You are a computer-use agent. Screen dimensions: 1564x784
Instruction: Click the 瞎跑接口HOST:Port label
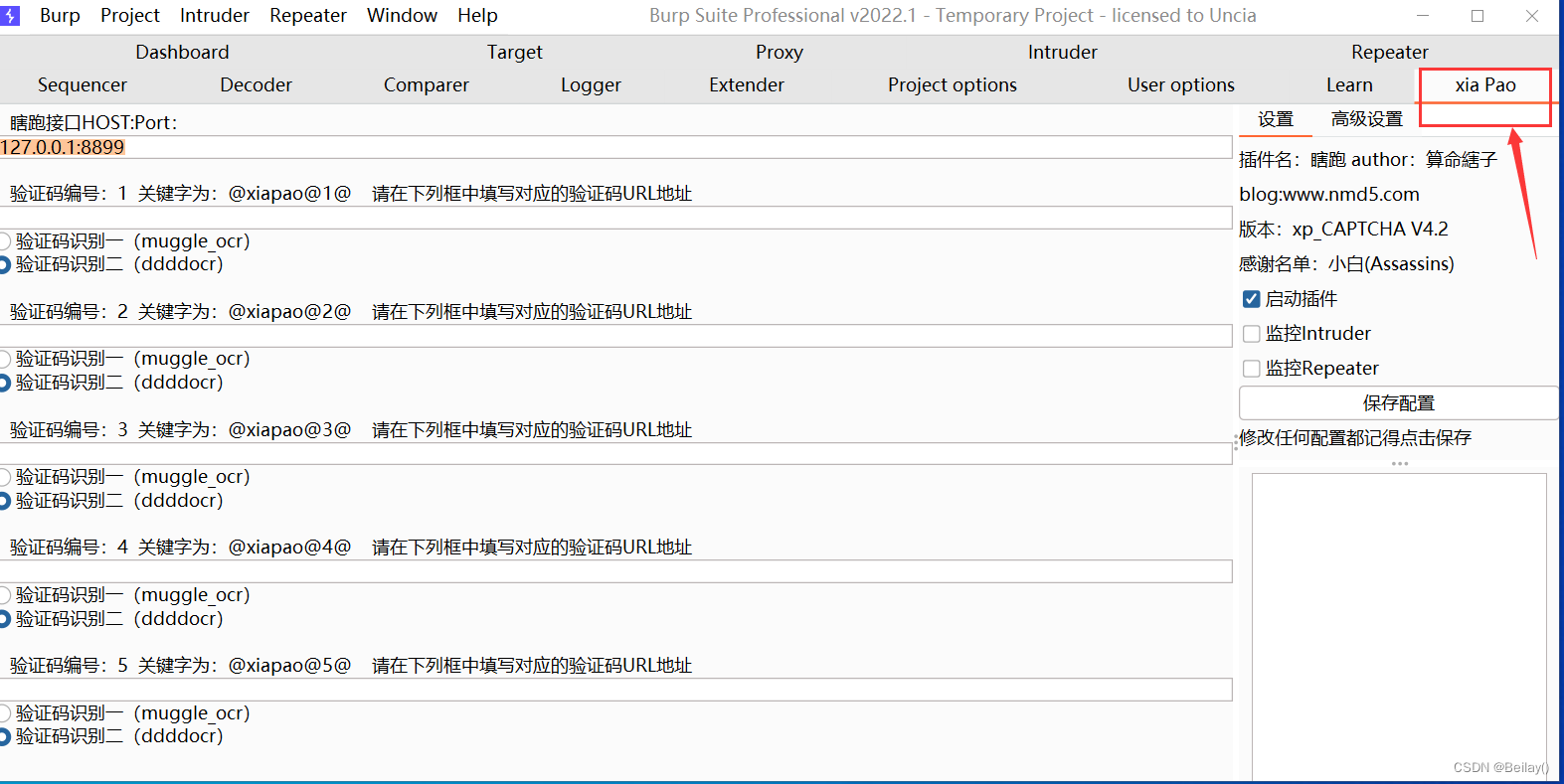[x=93, y=123]
